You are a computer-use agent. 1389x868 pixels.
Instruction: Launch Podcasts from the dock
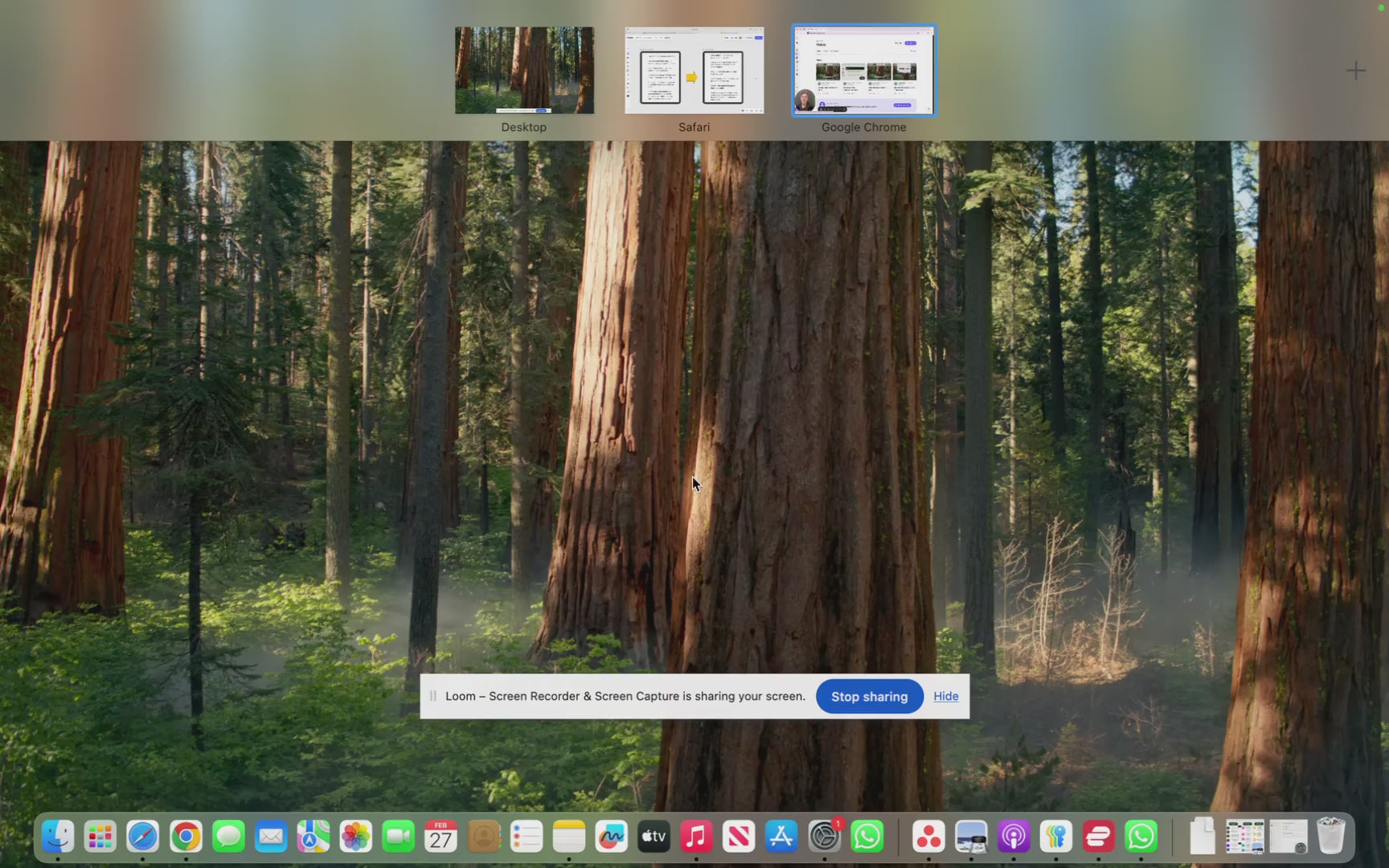1014,837
